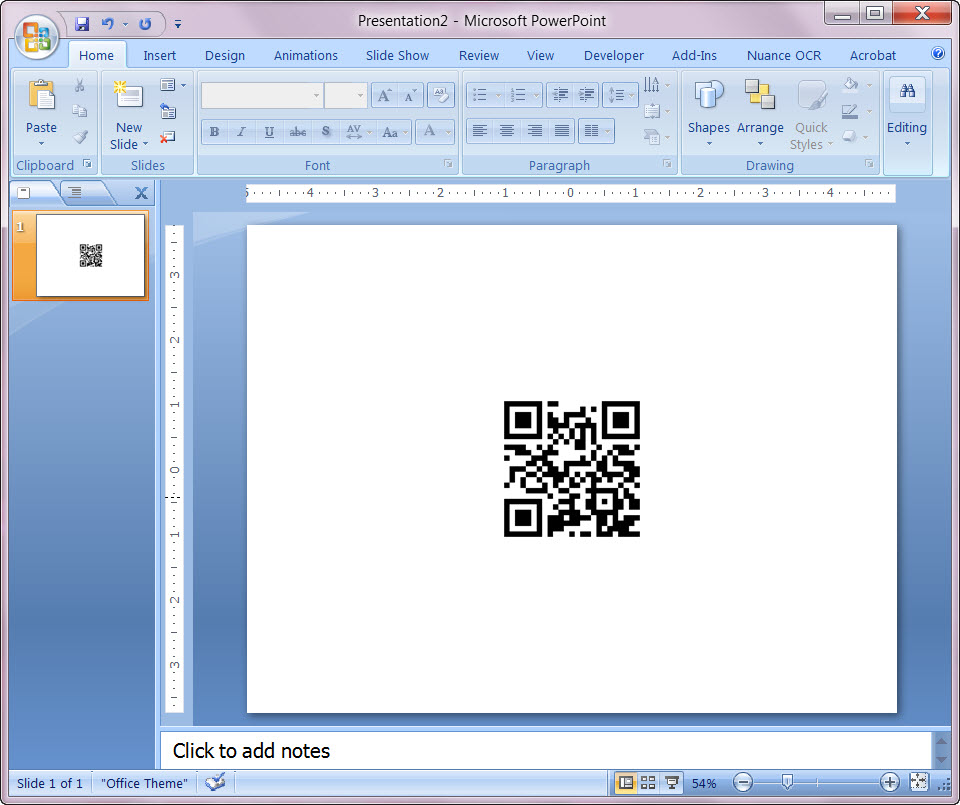Image resolution: width=960 pixels, height=805 pixels.
Task: Toggle underline formatting
Action: [268, 131]
